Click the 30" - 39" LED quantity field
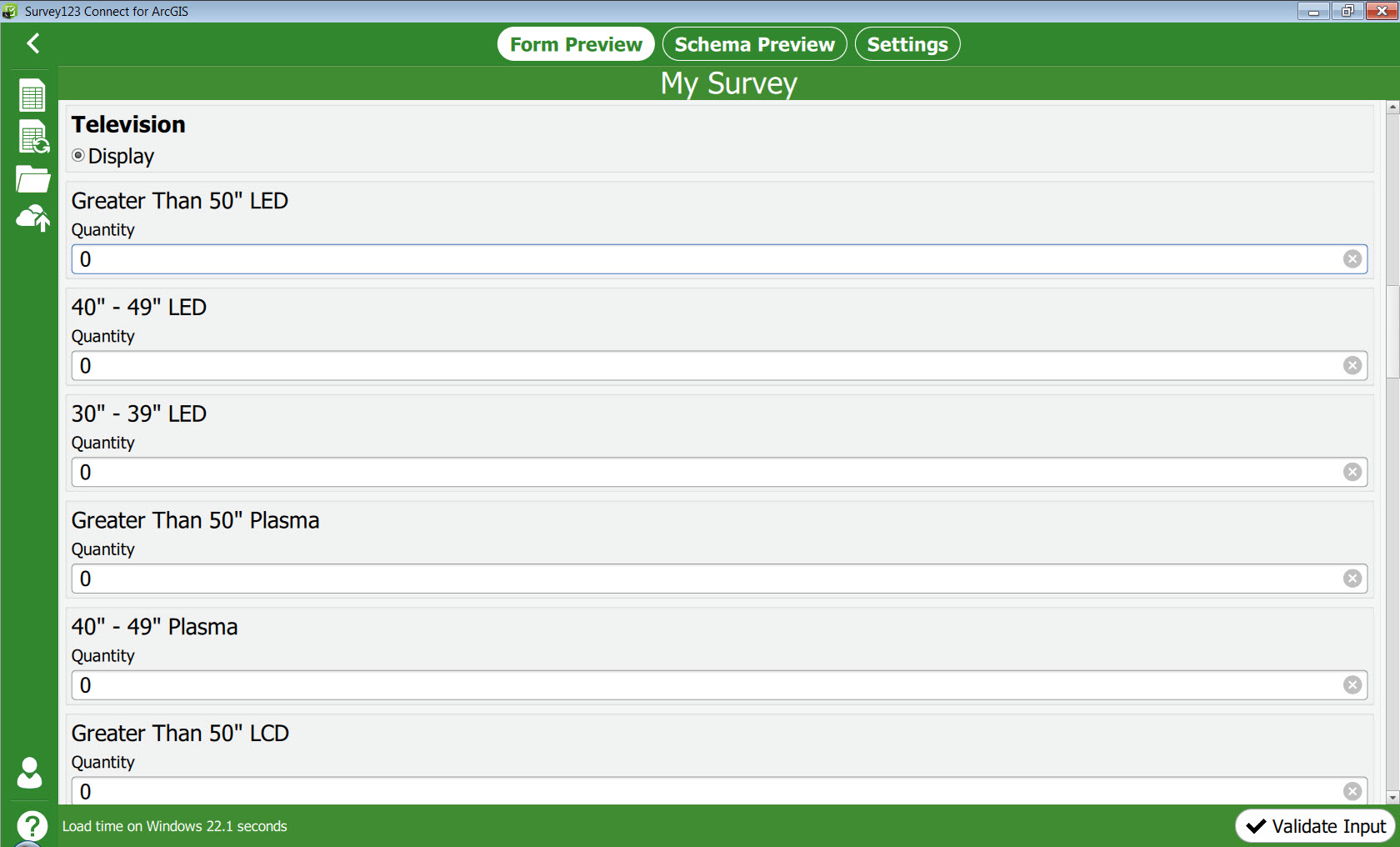Image resolution: width=1400 pixels, height=847 pixels. click(718, 472)
